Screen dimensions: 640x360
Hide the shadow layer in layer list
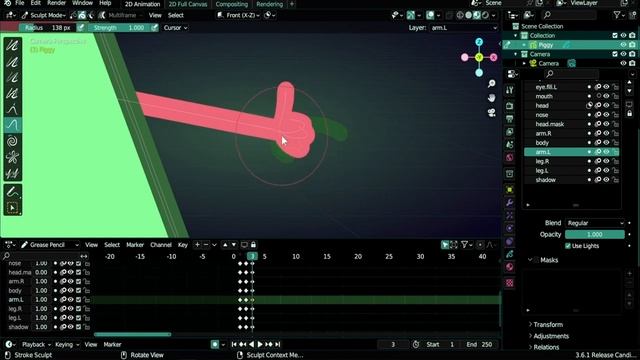[x=607, y=180]
